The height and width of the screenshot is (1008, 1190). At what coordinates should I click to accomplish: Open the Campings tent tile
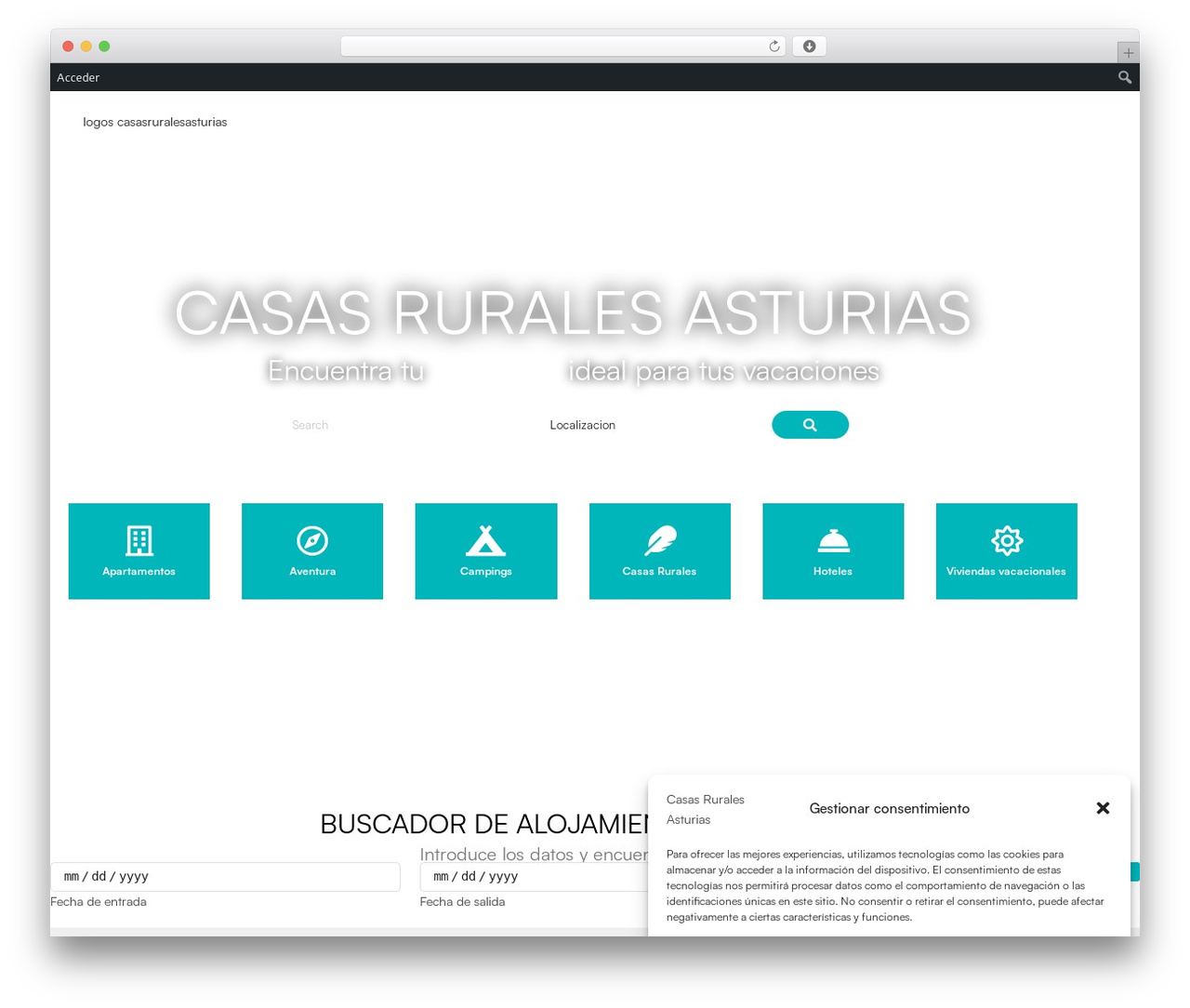[486, 551]
